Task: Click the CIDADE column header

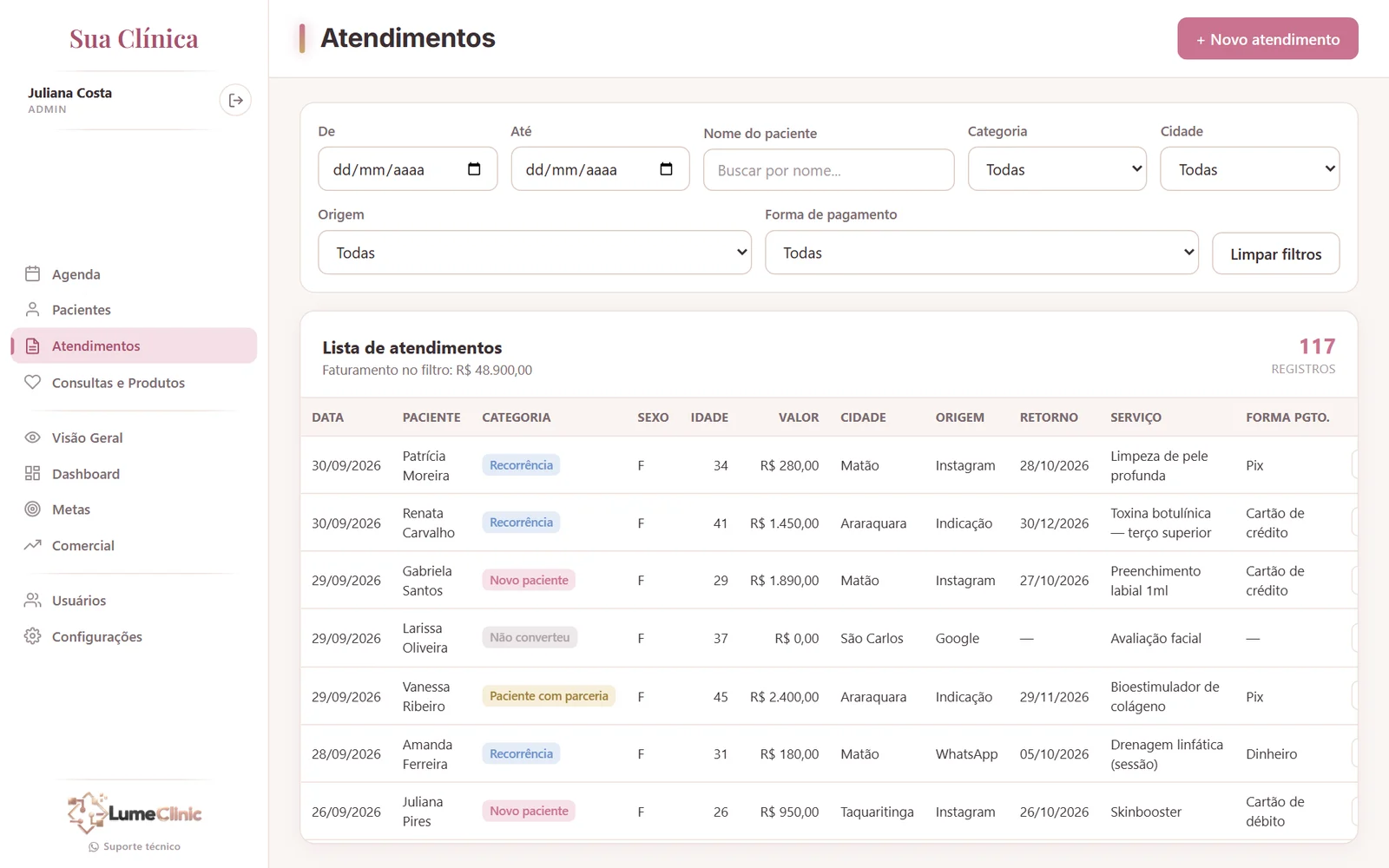Action: pyautogui.click(x=863, y=418)
